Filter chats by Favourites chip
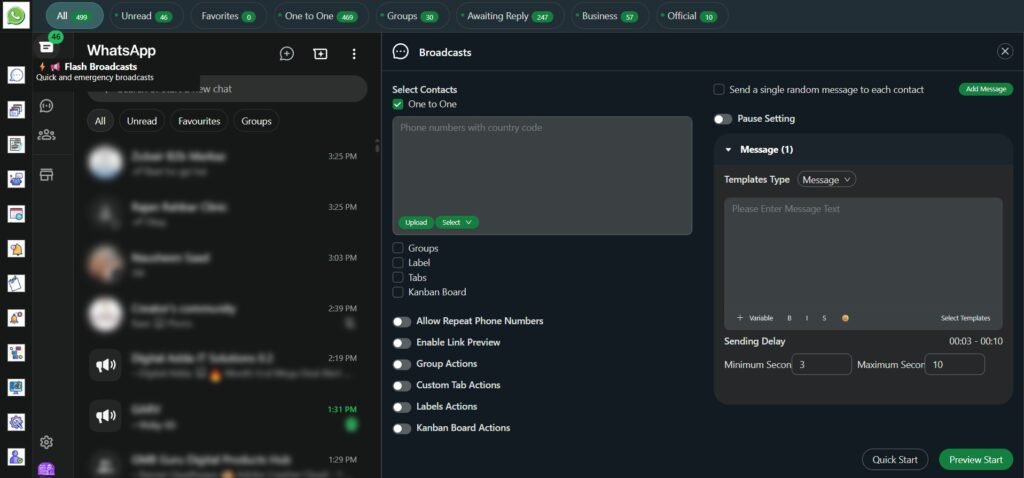Image resolution: width=1024 pixels, height=478 pixels. [199, 121]
